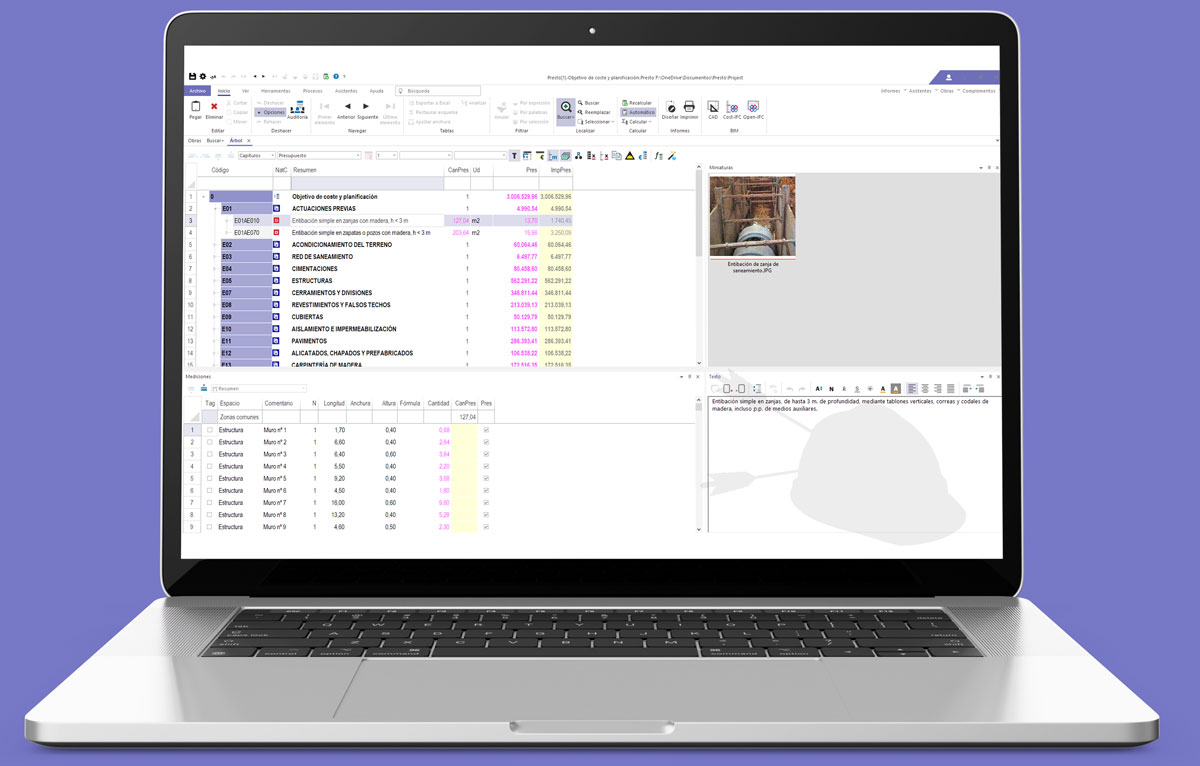Open the CAD tool in BIM group
1200x766 pixels.
[x=713, y=107]
